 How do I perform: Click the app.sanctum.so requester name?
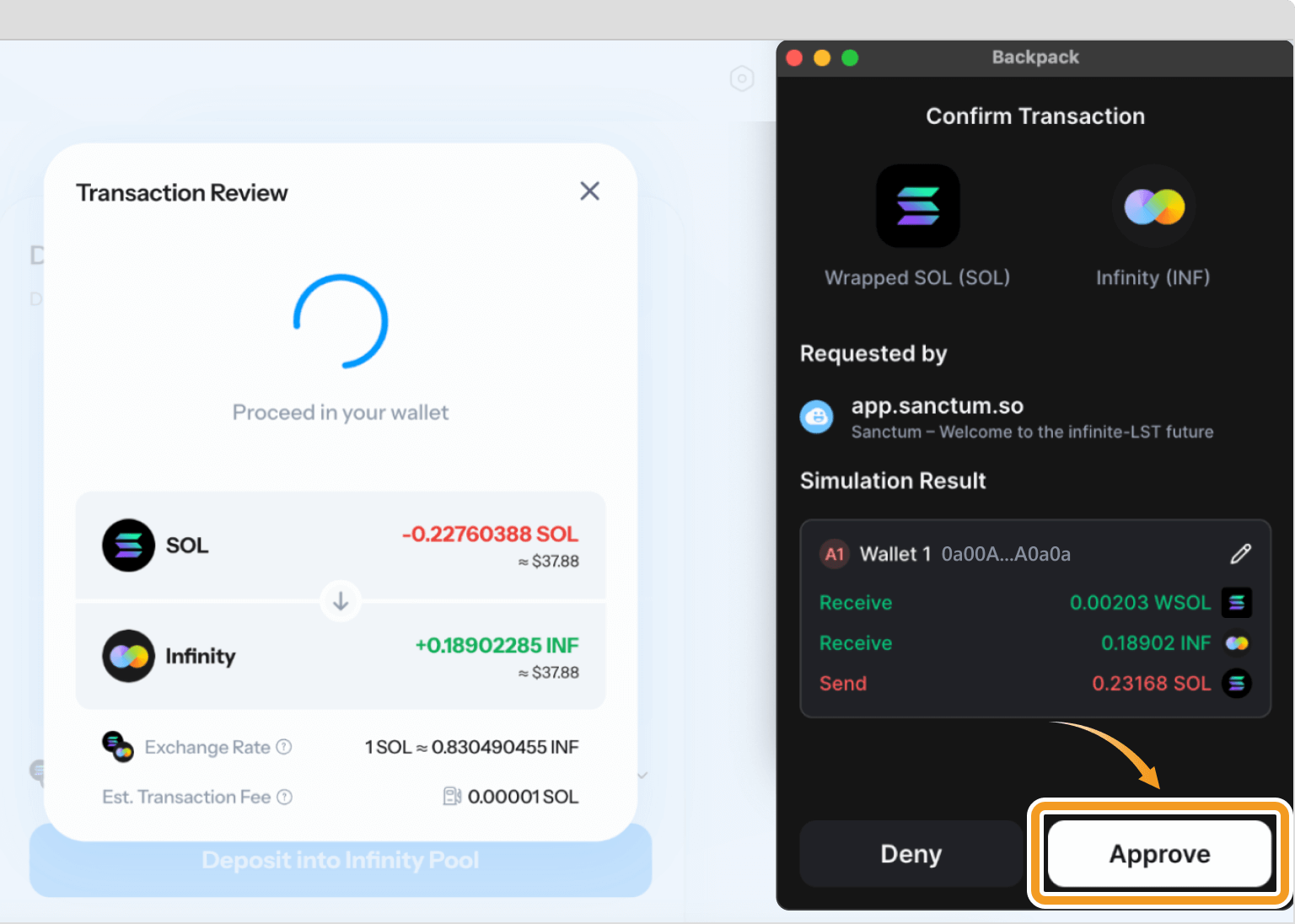coord(938,406)
